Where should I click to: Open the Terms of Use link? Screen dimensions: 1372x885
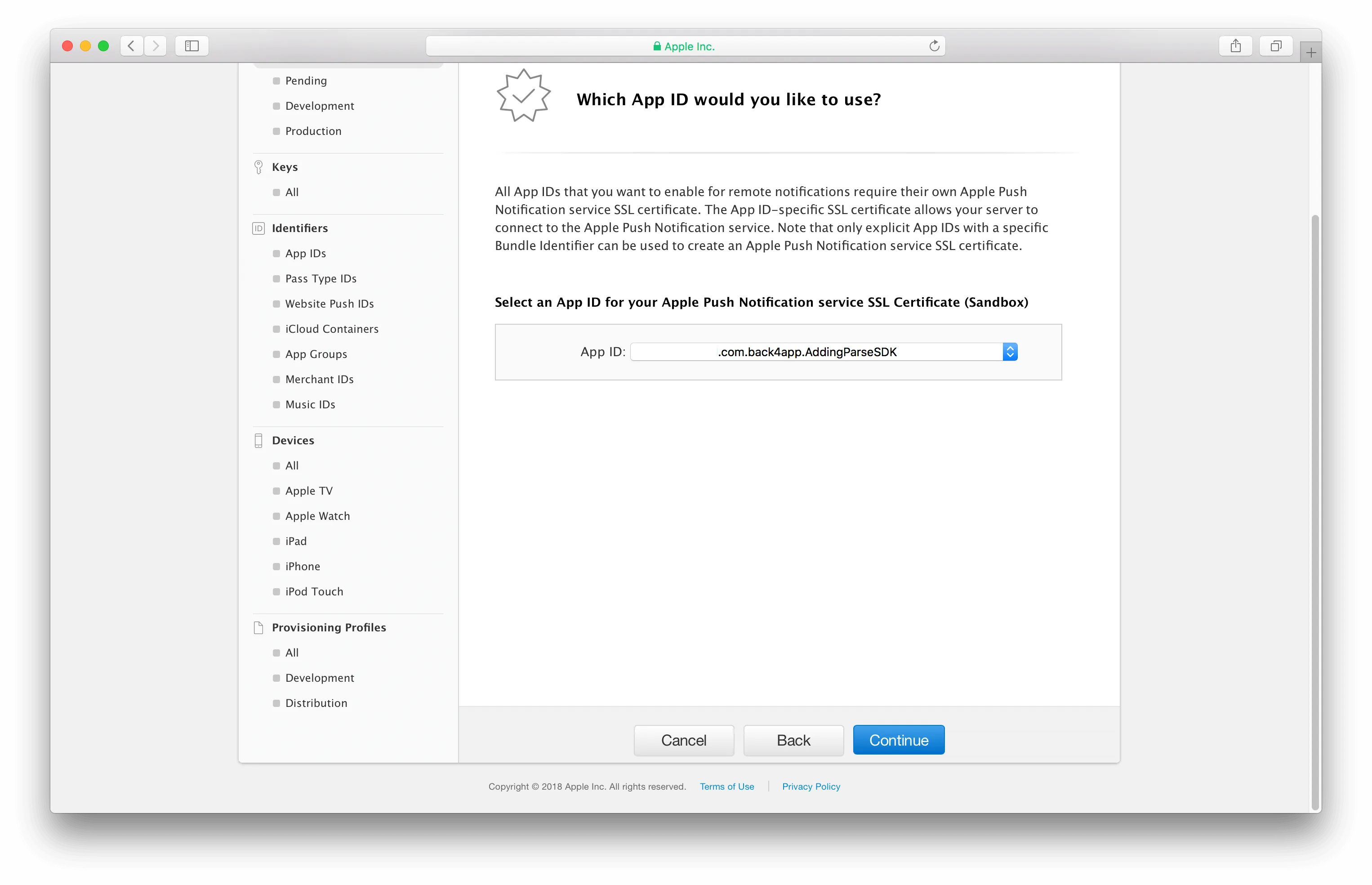click(726, 787)
